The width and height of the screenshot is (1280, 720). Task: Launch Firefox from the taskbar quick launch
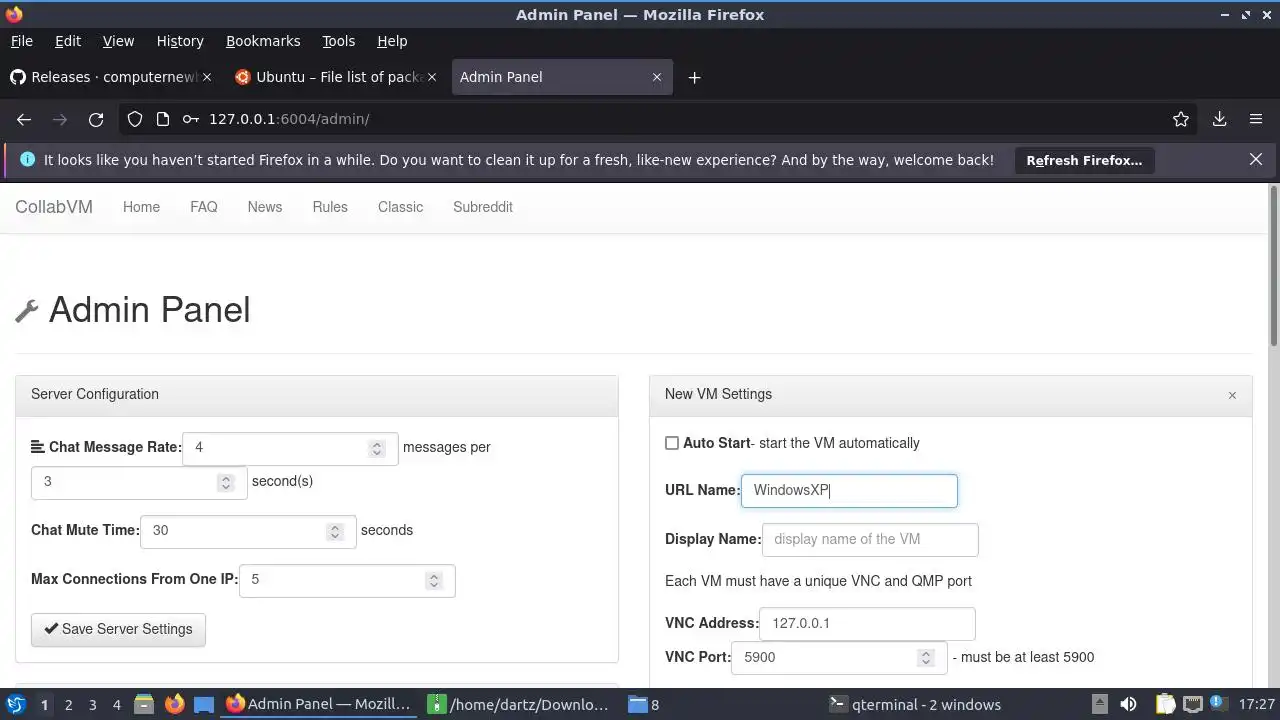pyautogui.click(x=174, y=704)
